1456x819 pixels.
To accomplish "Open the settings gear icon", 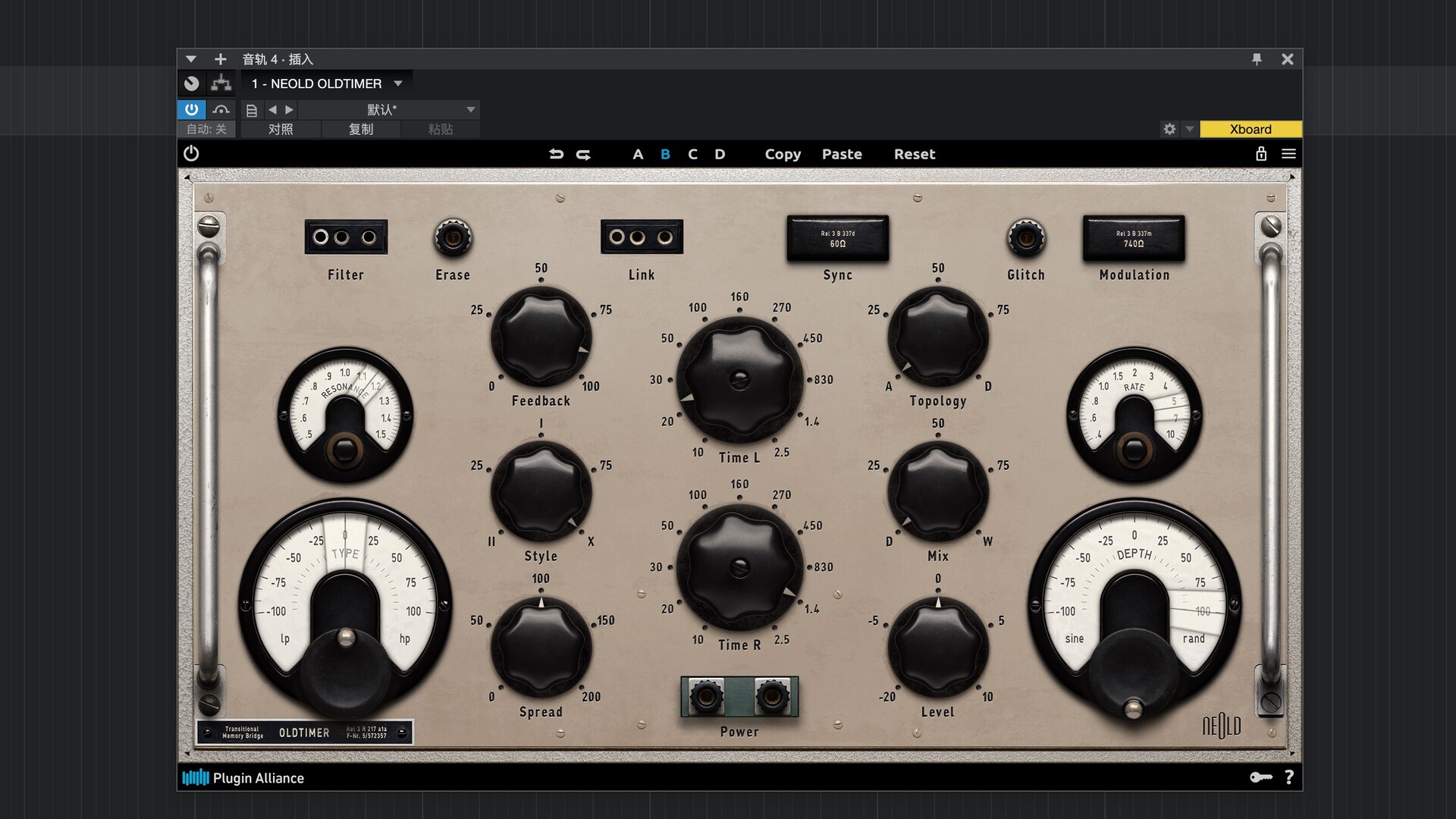I will tap(1169, 129).
